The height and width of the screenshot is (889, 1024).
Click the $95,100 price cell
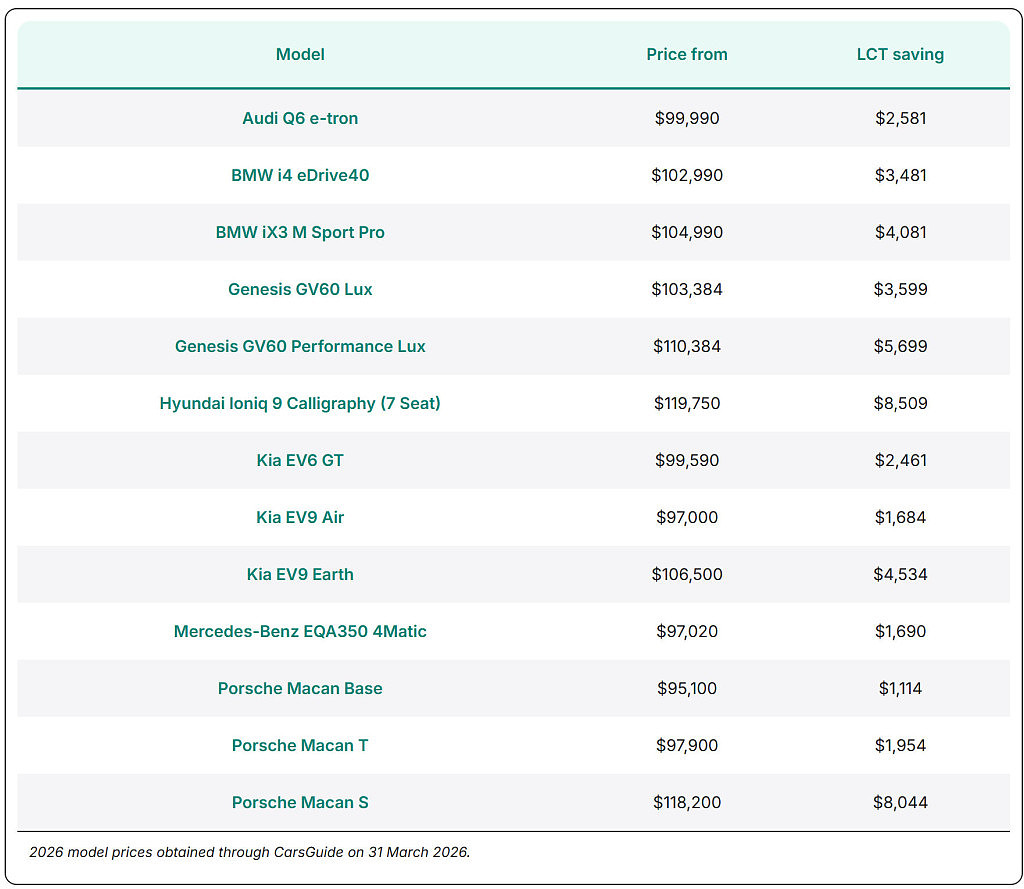[x=687, y=688]
